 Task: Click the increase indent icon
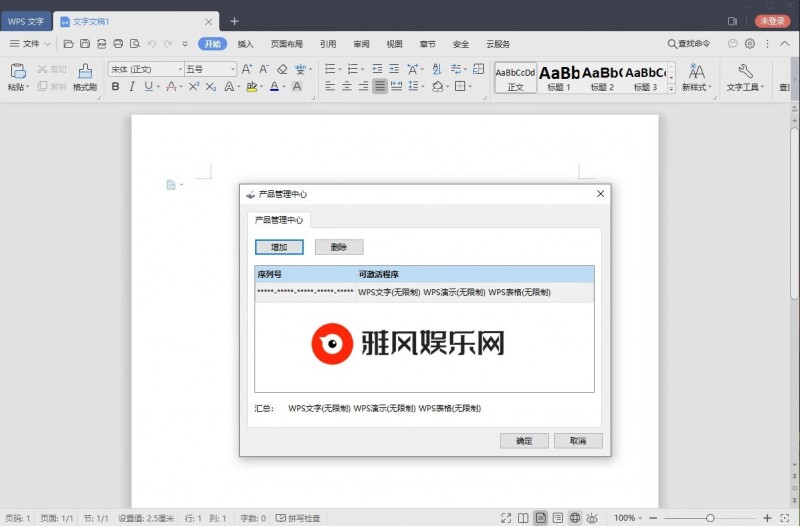394,69
